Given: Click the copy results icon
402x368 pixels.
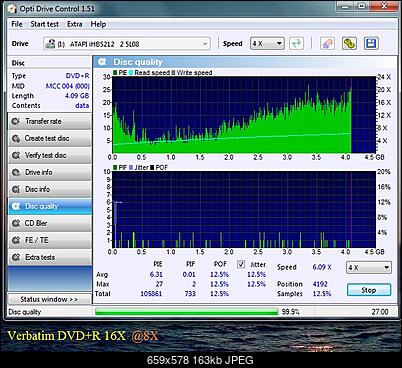Looking at the screenshot, I should click(349, 44).
